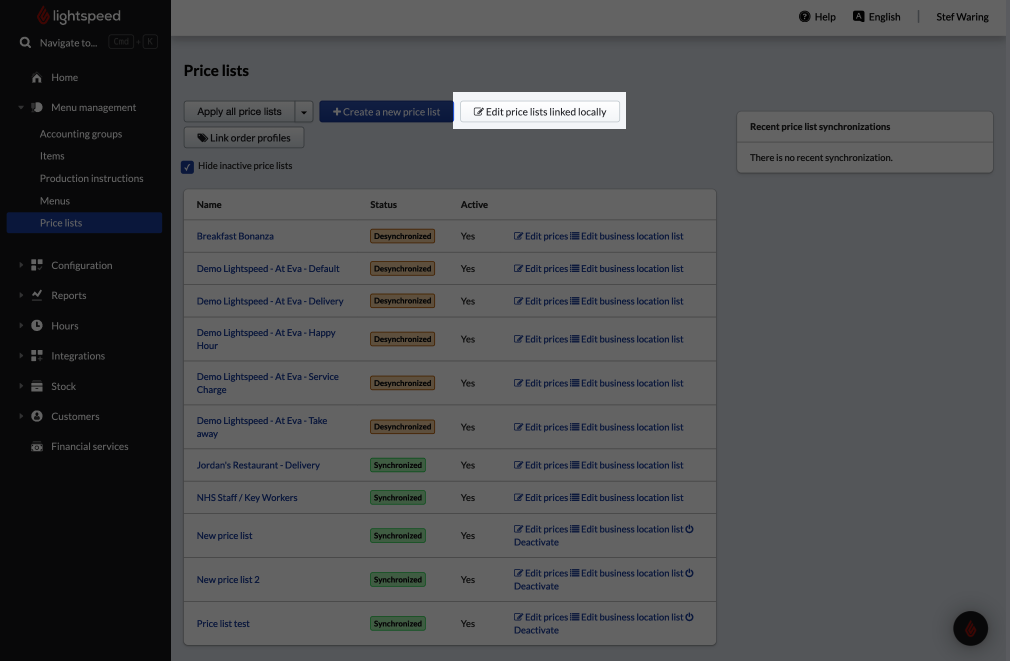The width and height of the screenshot is (1010, 661).
Task: Click the Financial services icon
Action: [37, 446]
